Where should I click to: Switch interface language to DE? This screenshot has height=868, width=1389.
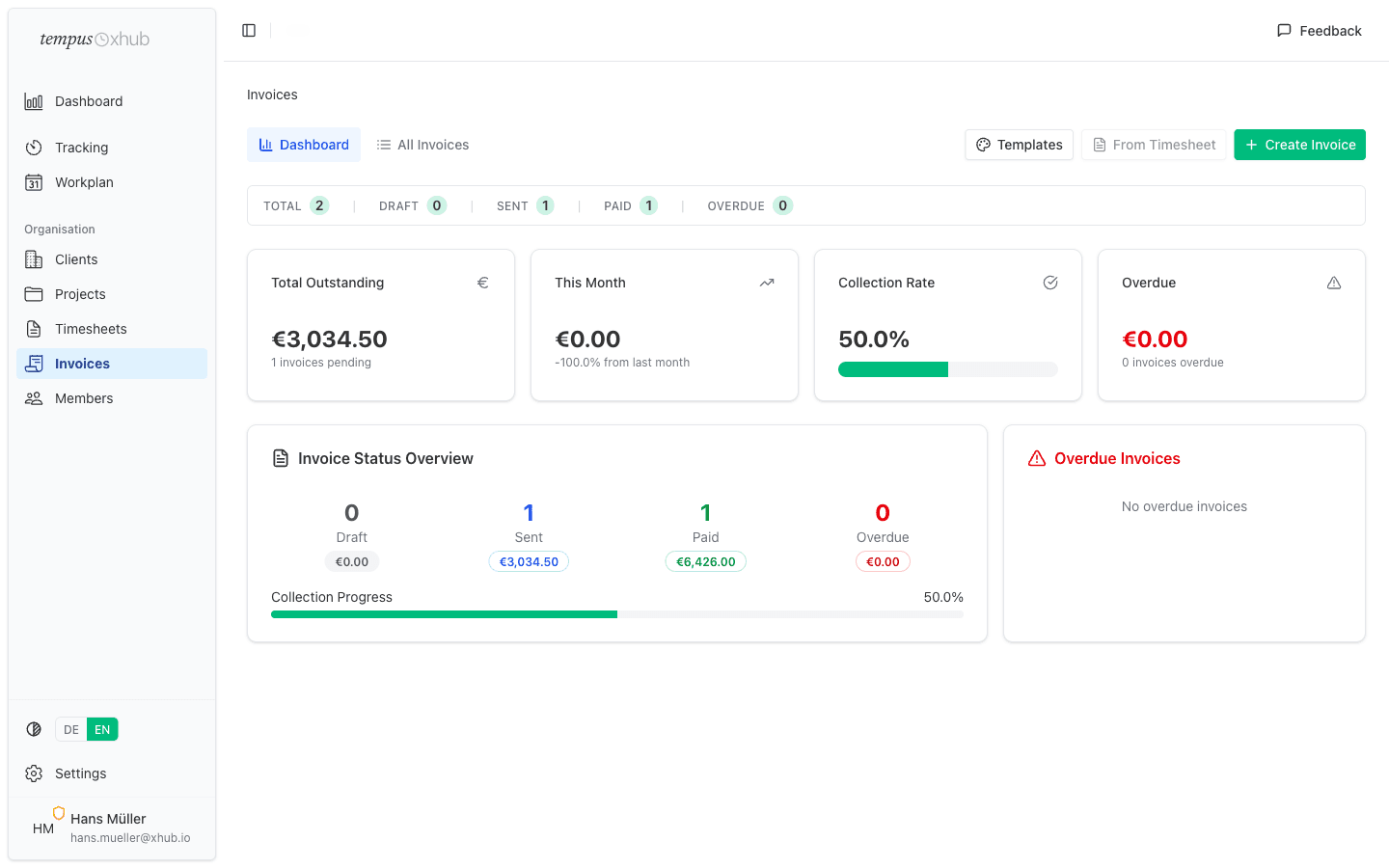click(70, 729)
